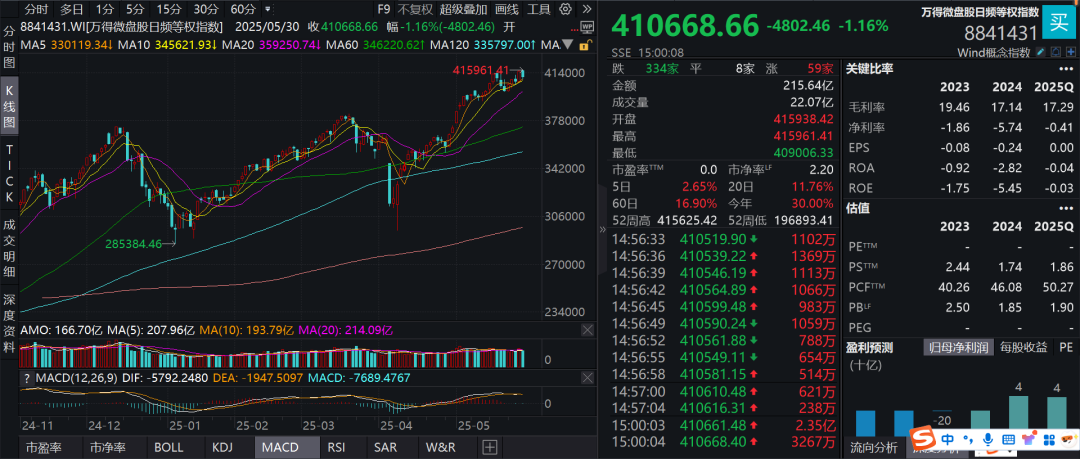
Task: Switch indicator to SAR
Action: coord(385,447)
